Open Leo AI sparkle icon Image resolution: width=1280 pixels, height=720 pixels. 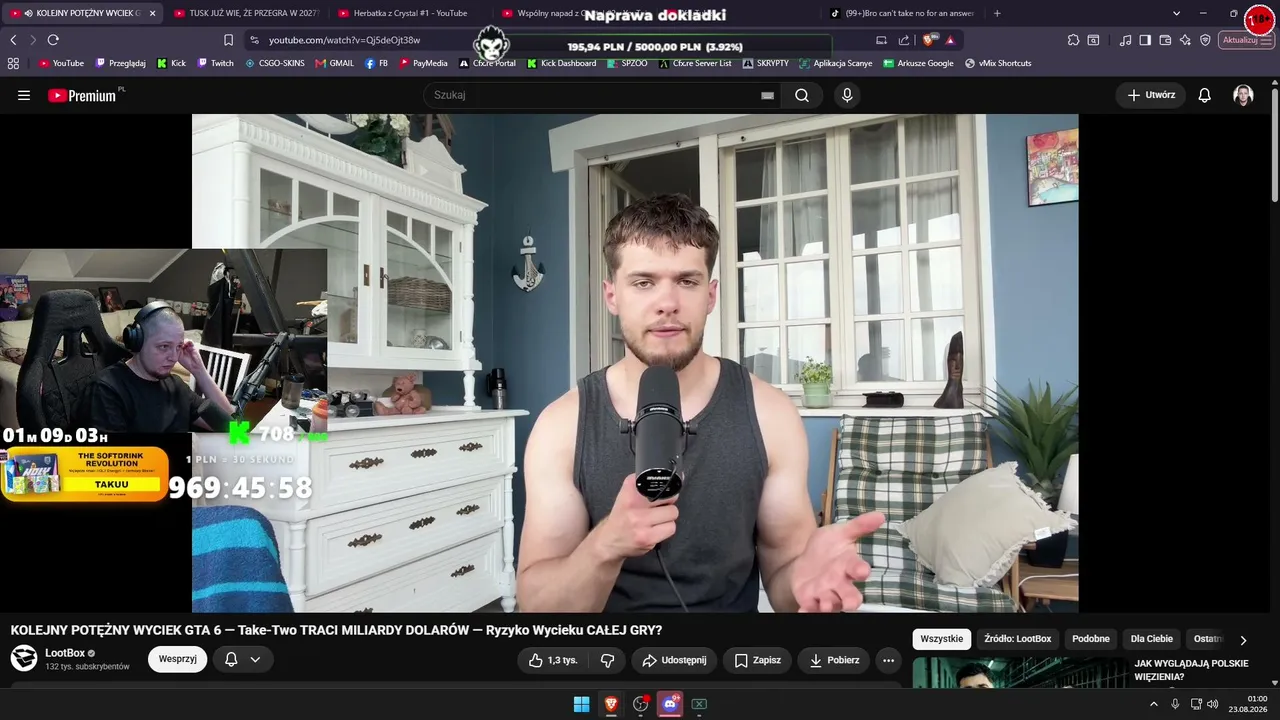pos(1185,40)
